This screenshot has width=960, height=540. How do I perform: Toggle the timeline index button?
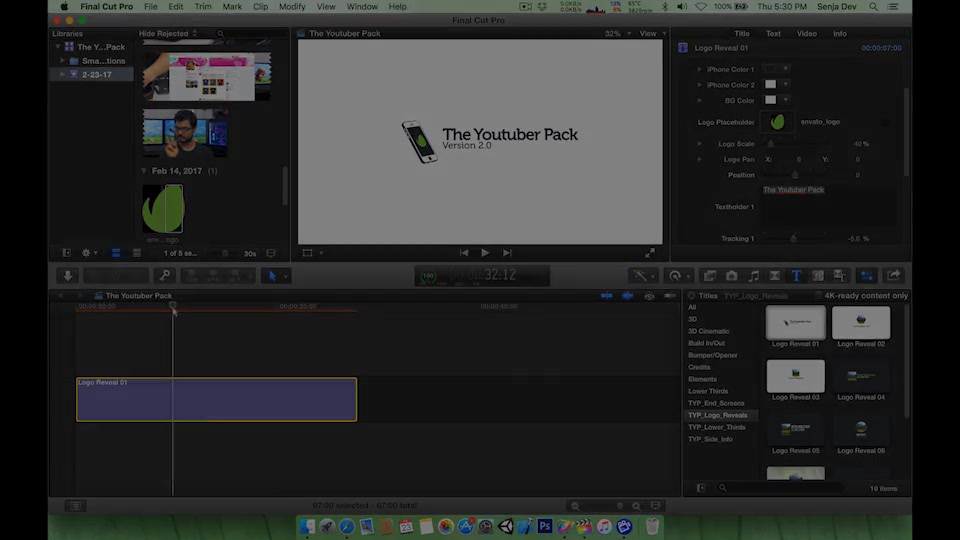tap(75, 506)
